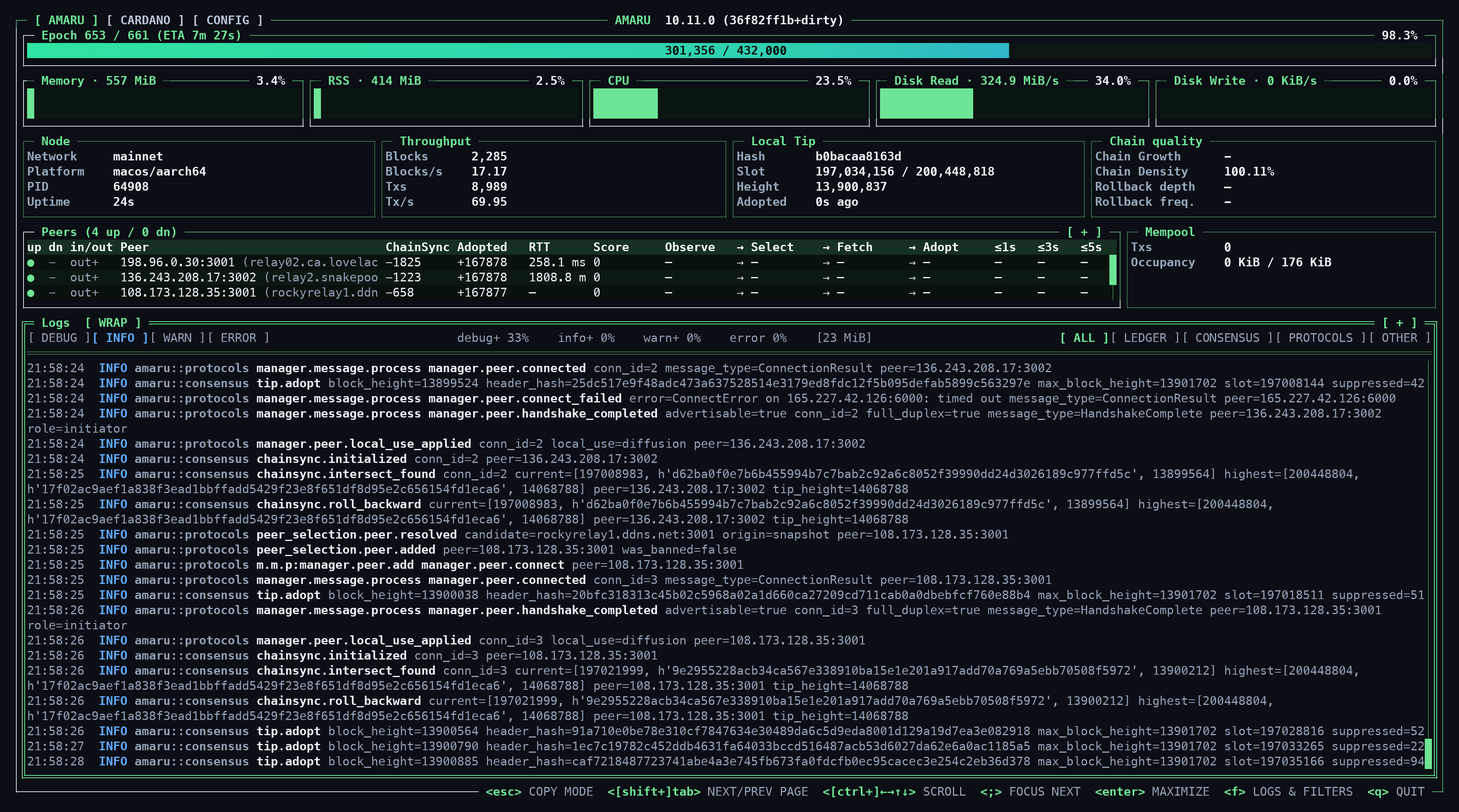
Task: Toggle the ERROR log level filter
Action: (x=239, y=338)
